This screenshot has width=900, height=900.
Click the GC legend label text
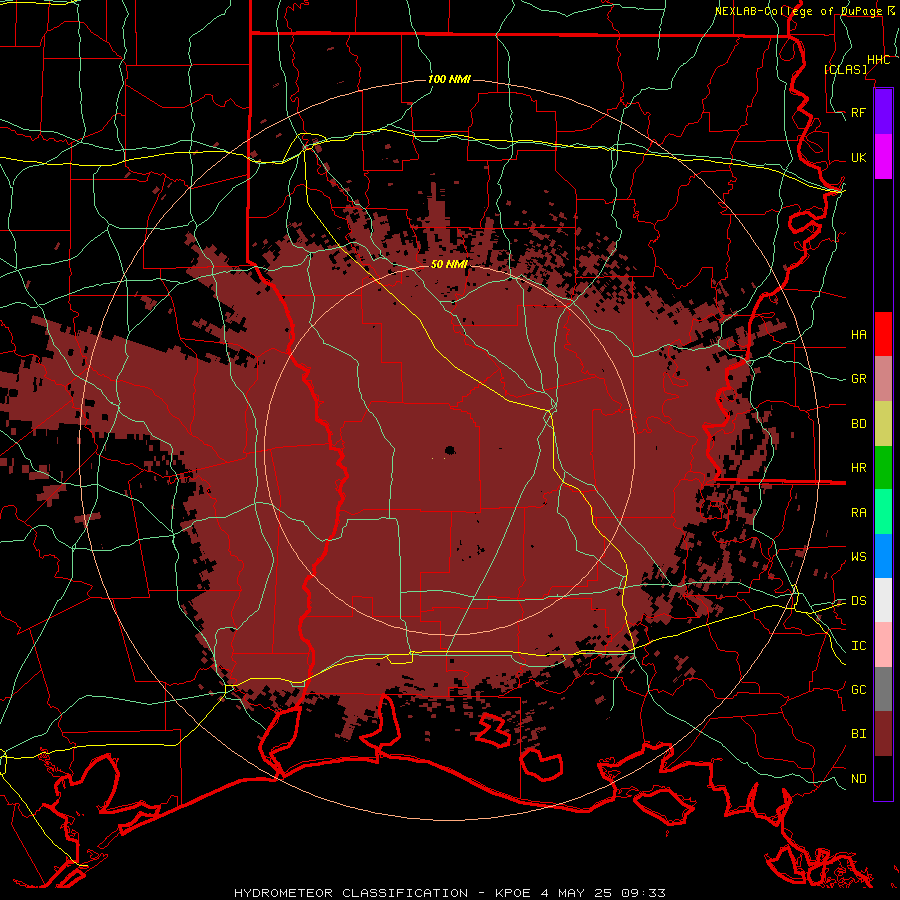(x=858, y=689)
